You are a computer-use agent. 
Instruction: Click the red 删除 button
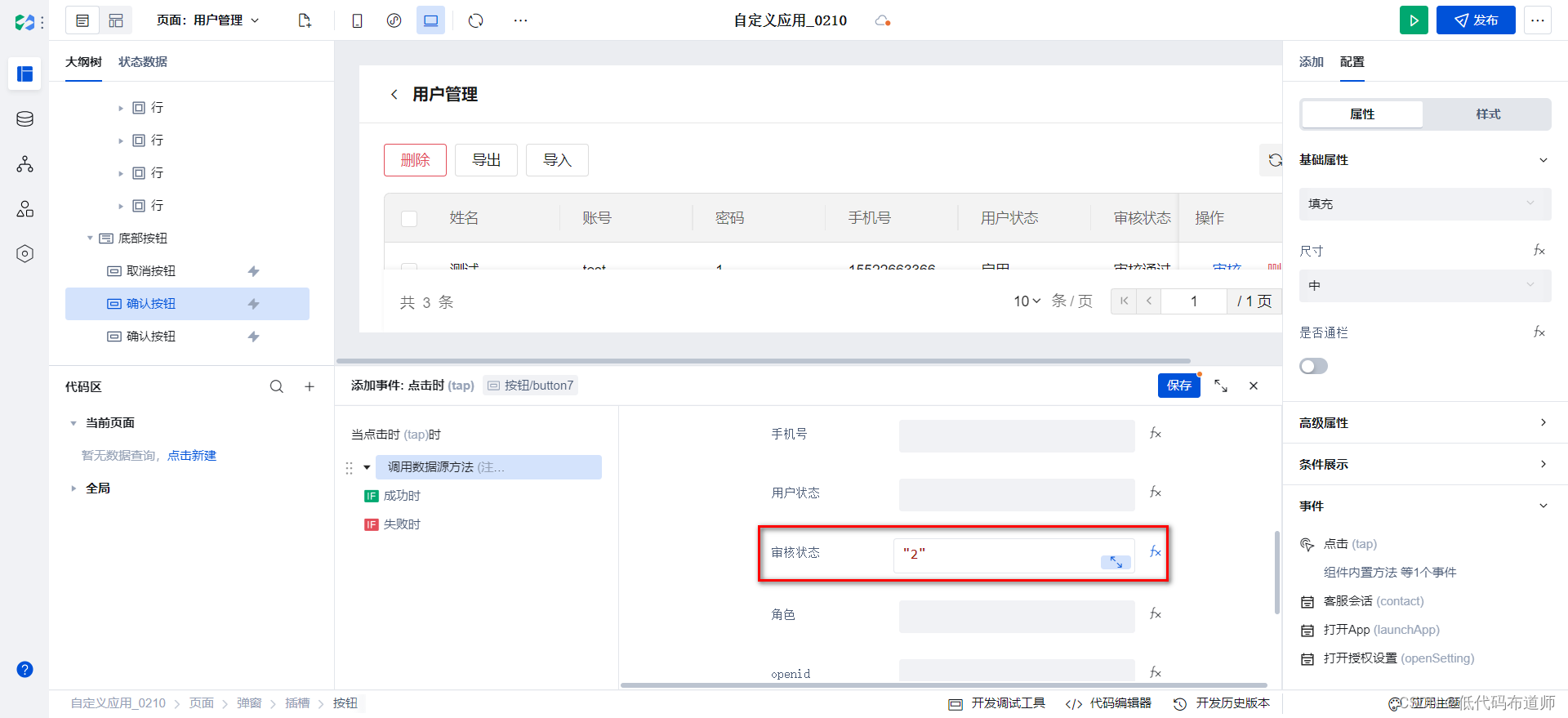click(415, 160)
